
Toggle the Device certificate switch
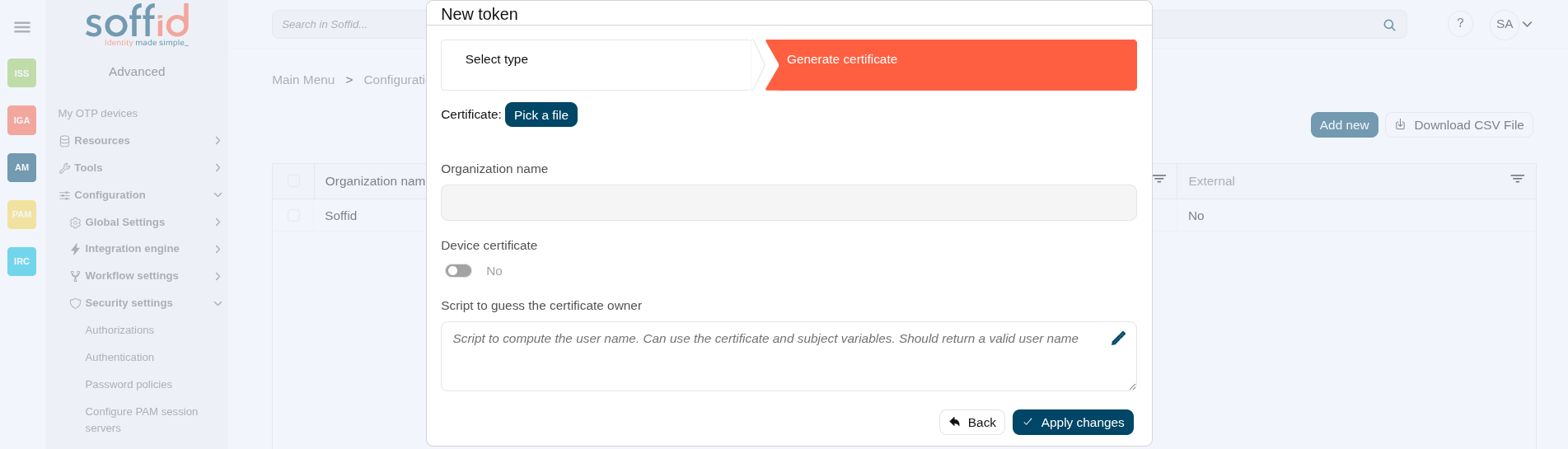[458, 270]
